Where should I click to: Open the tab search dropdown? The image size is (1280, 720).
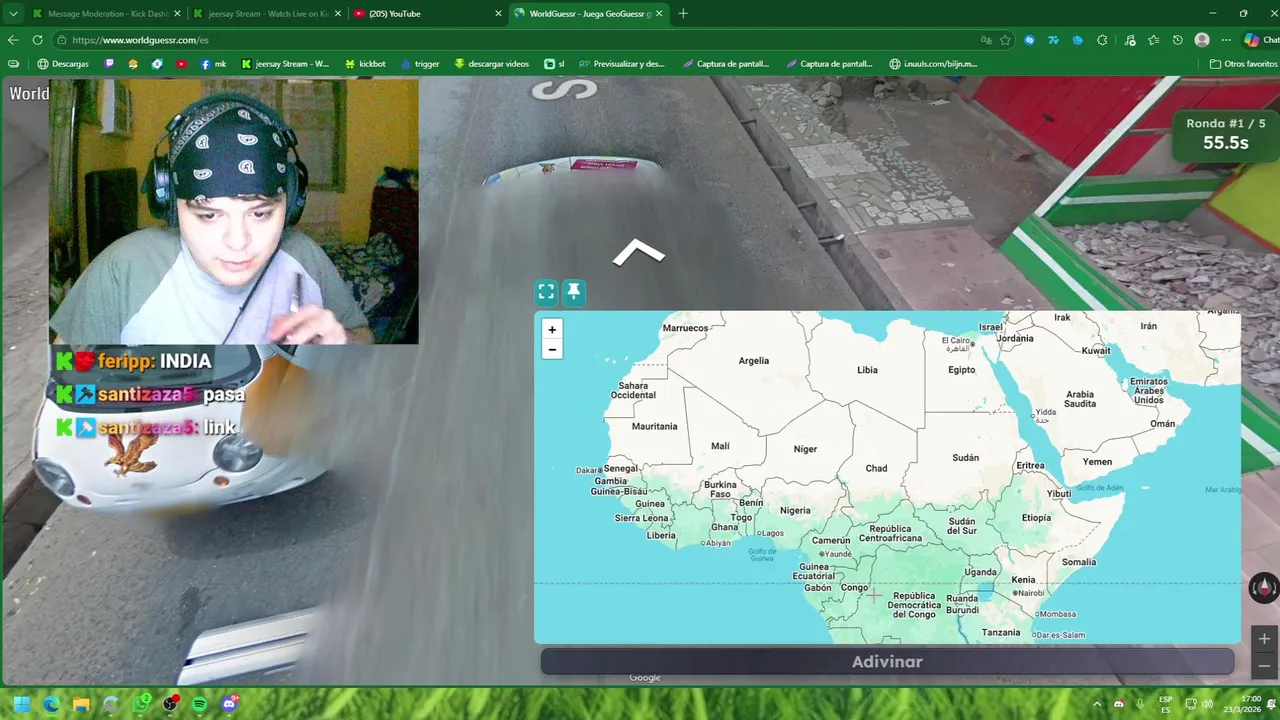pyautogui.click(x=14, y=14)
